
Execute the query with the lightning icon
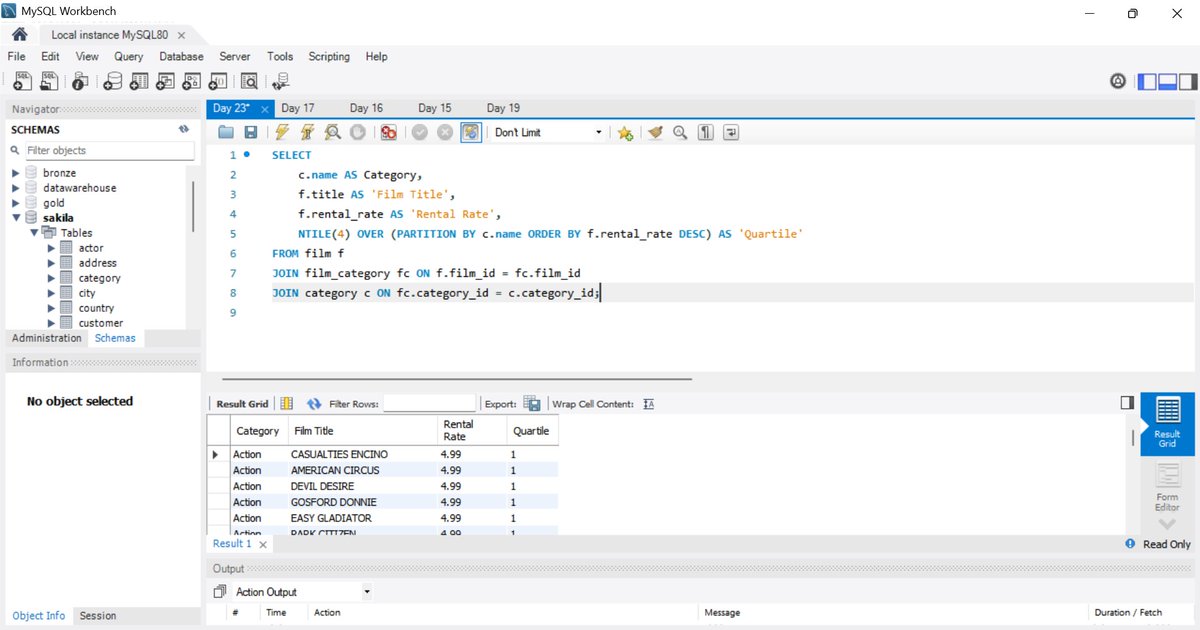click(282, 132)
